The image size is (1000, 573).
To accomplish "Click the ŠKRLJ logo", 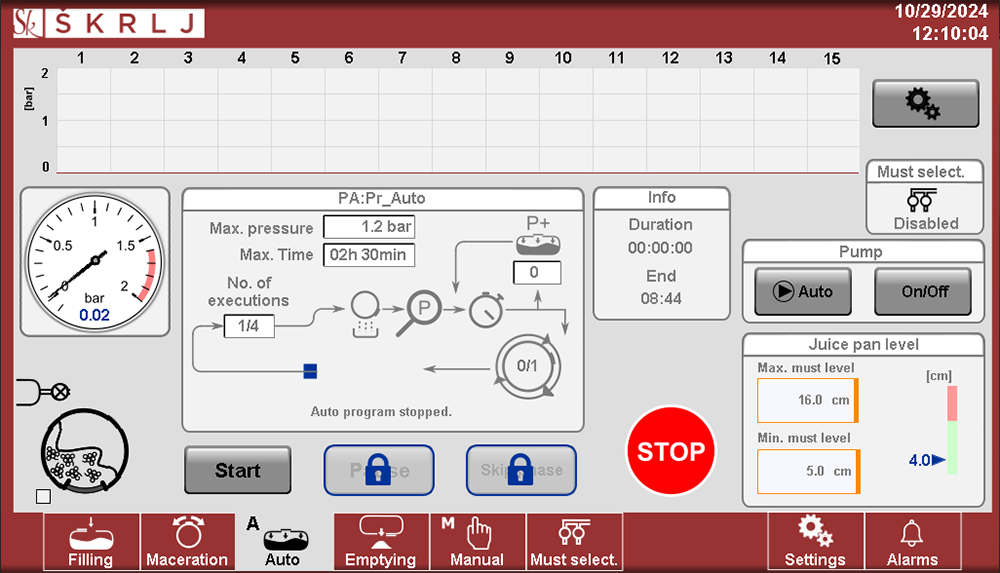I will tap(108, 23).
